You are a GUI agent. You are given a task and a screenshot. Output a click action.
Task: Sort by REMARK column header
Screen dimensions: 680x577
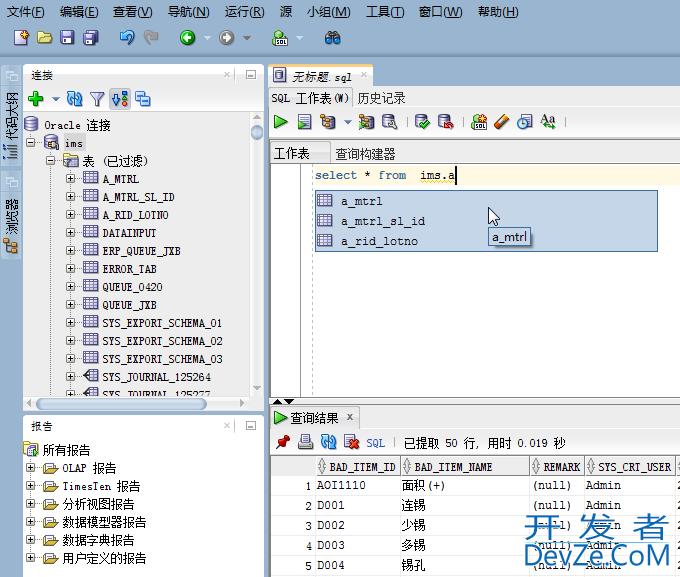[x=557, y=467]
